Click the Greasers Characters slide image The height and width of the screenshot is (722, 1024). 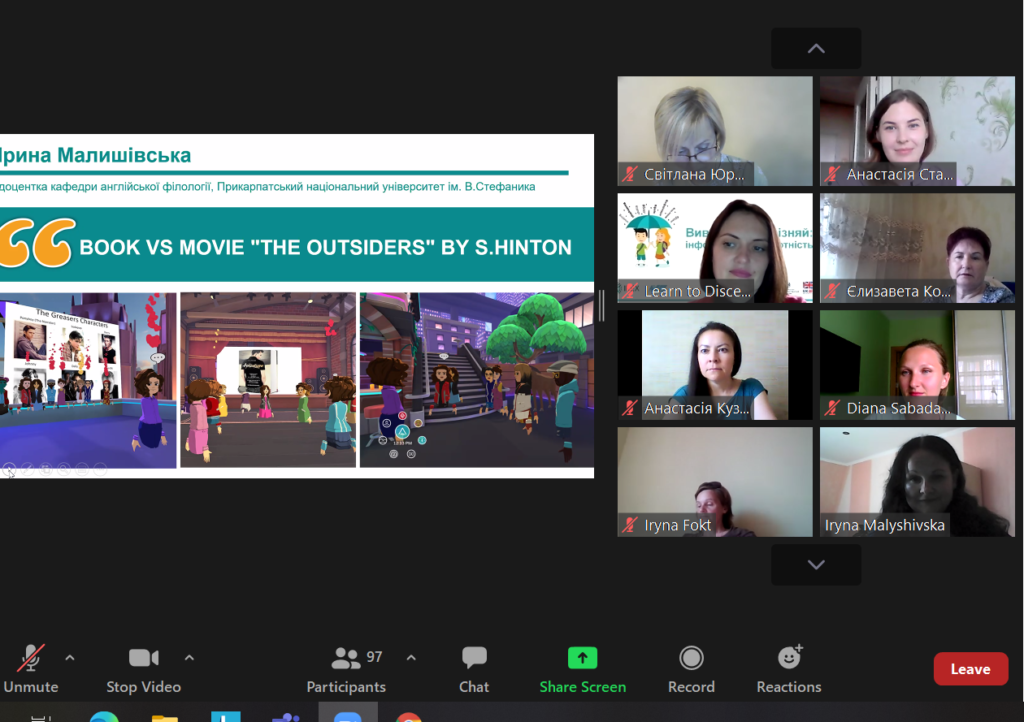coord(88,380)
